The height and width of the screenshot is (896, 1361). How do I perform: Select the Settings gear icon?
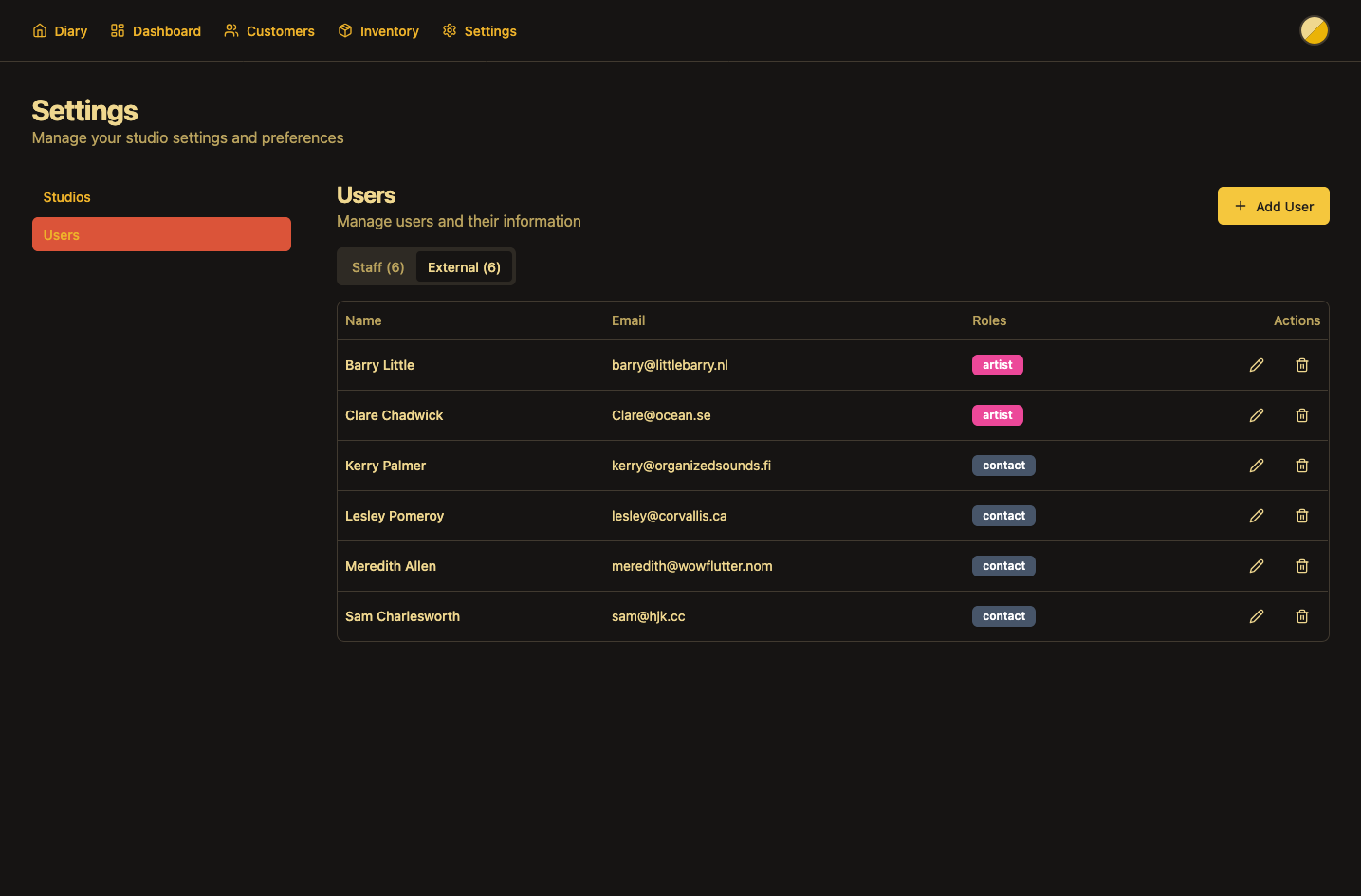pyautogui.click(x=448, y=30)
